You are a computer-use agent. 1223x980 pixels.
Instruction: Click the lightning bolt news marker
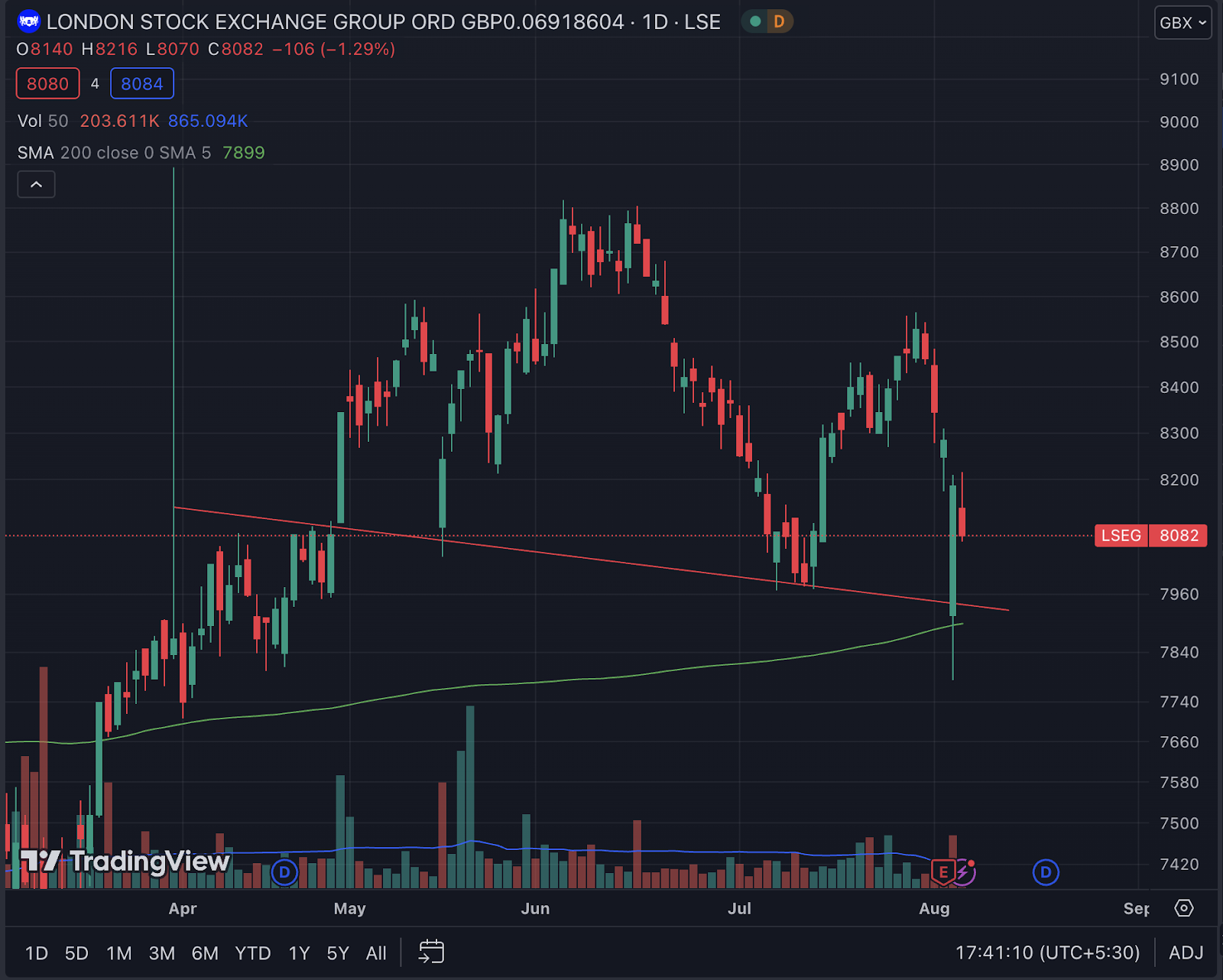coord(964,871)
